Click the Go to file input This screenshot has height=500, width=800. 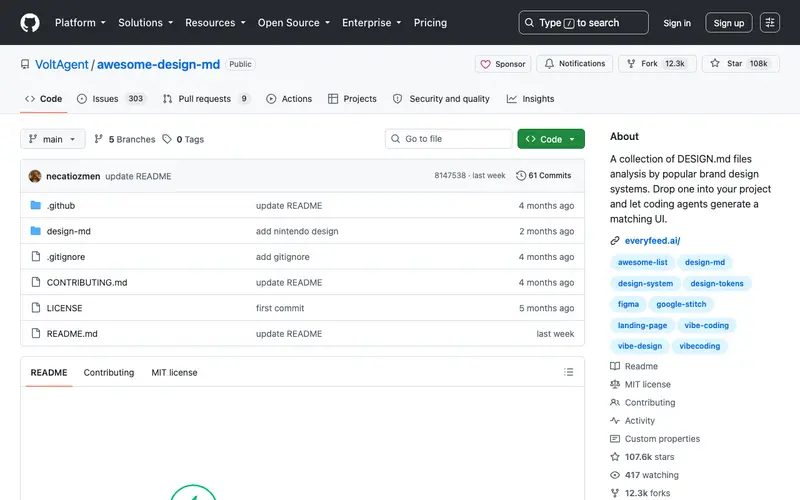click(x=449, y=139)
